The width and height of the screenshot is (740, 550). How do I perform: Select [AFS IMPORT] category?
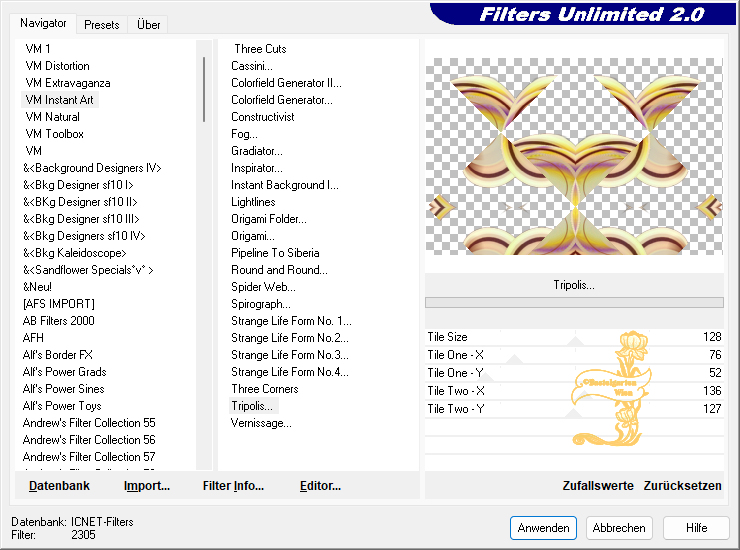pos(59,304)
